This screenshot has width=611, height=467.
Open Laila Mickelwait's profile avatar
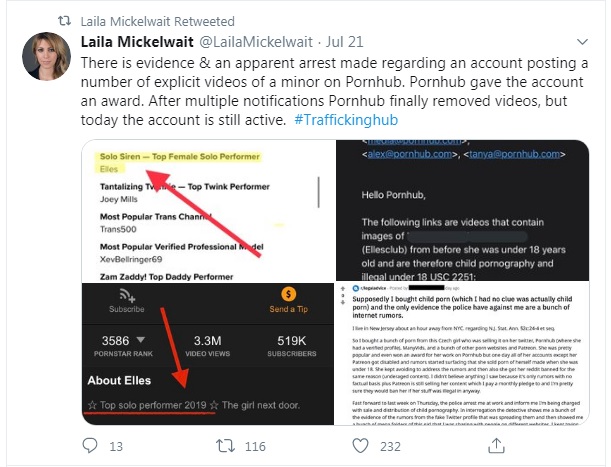47,56
